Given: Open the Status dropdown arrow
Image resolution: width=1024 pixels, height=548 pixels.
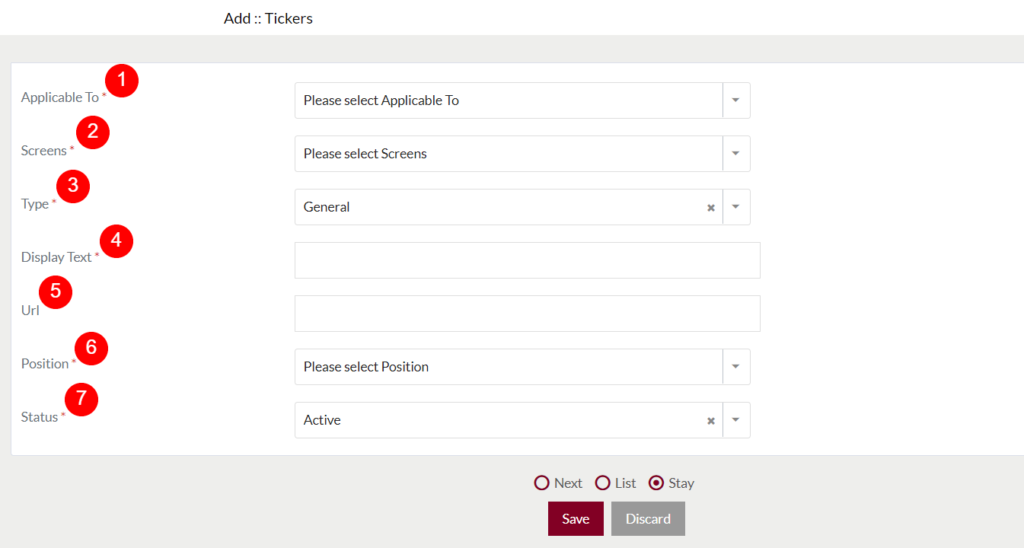Looking at the screenshot, I should 736,420.
